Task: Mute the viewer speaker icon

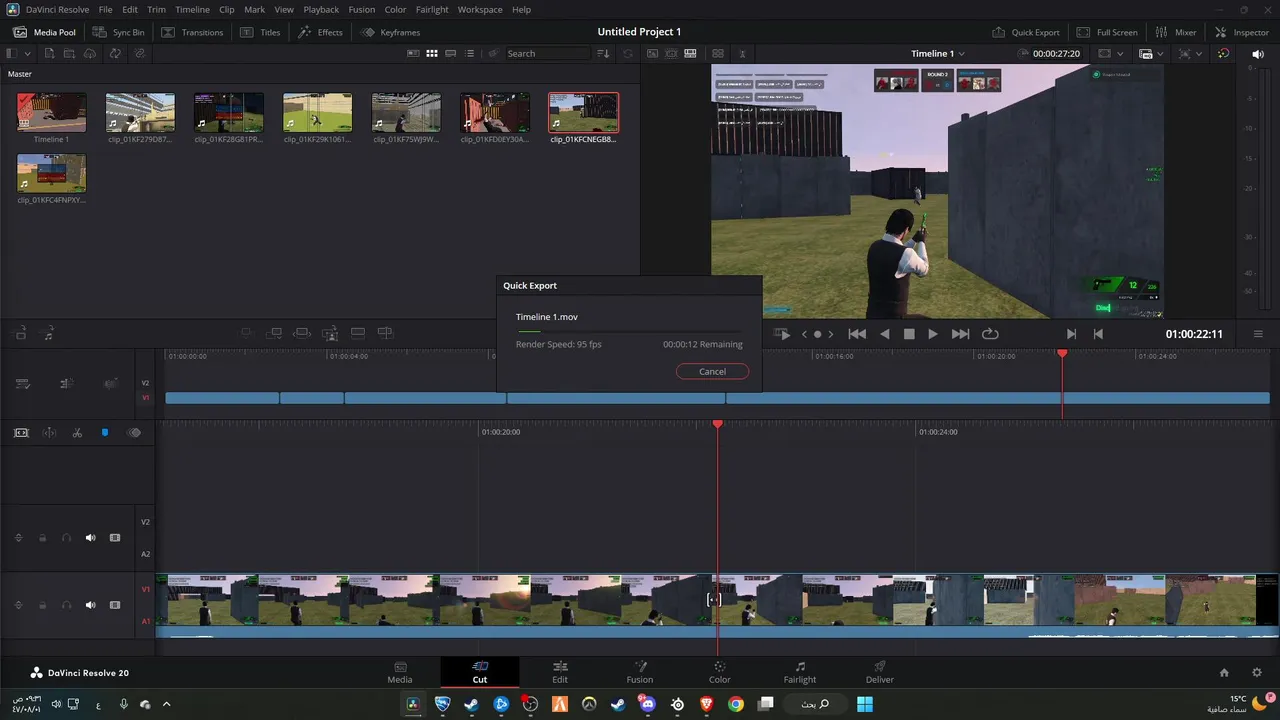Action: [1258, 53]
